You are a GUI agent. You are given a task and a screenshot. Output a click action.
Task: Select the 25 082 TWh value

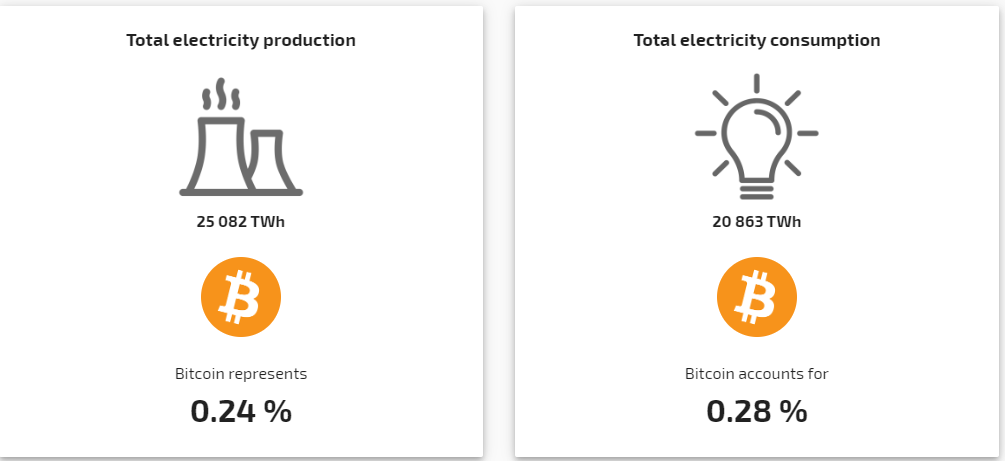(x=241, y=221)
